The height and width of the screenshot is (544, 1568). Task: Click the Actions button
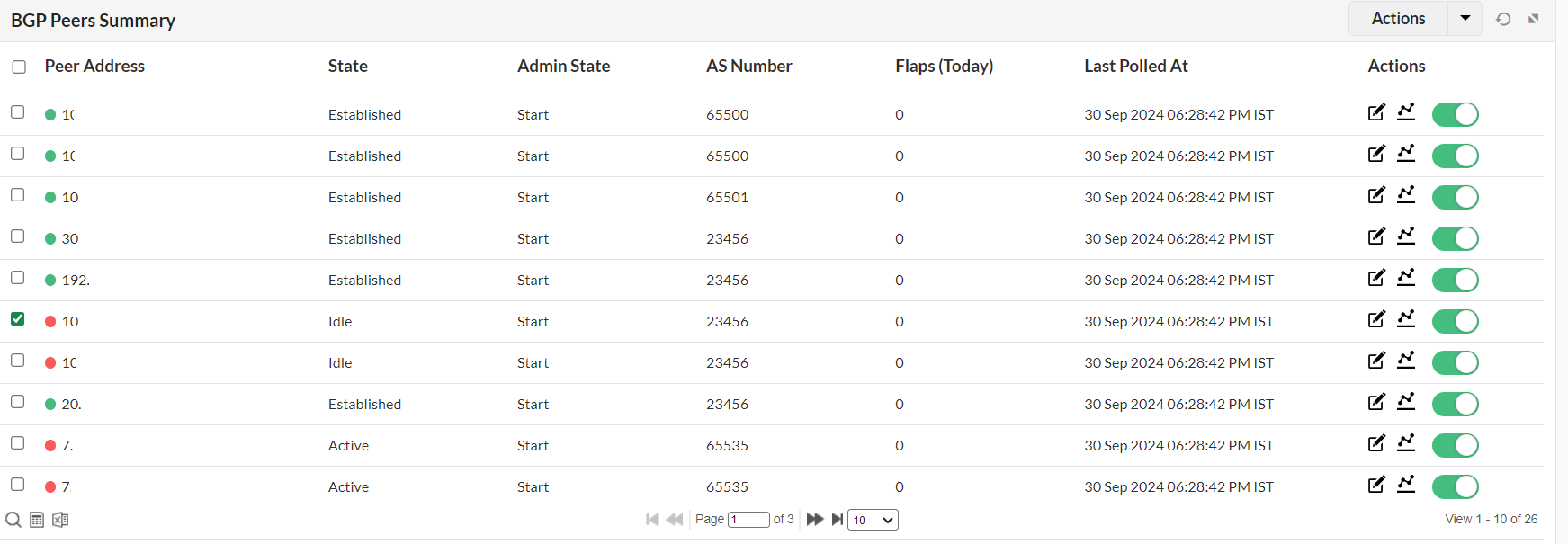[1397, 18]
